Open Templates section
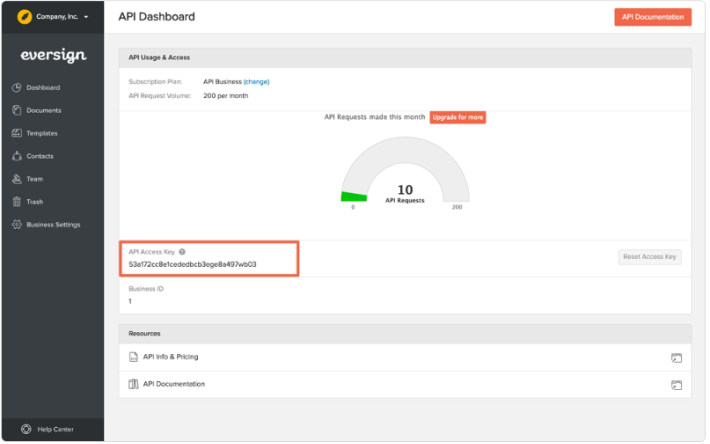Screen dimensions: 710x444 [42, 133]
